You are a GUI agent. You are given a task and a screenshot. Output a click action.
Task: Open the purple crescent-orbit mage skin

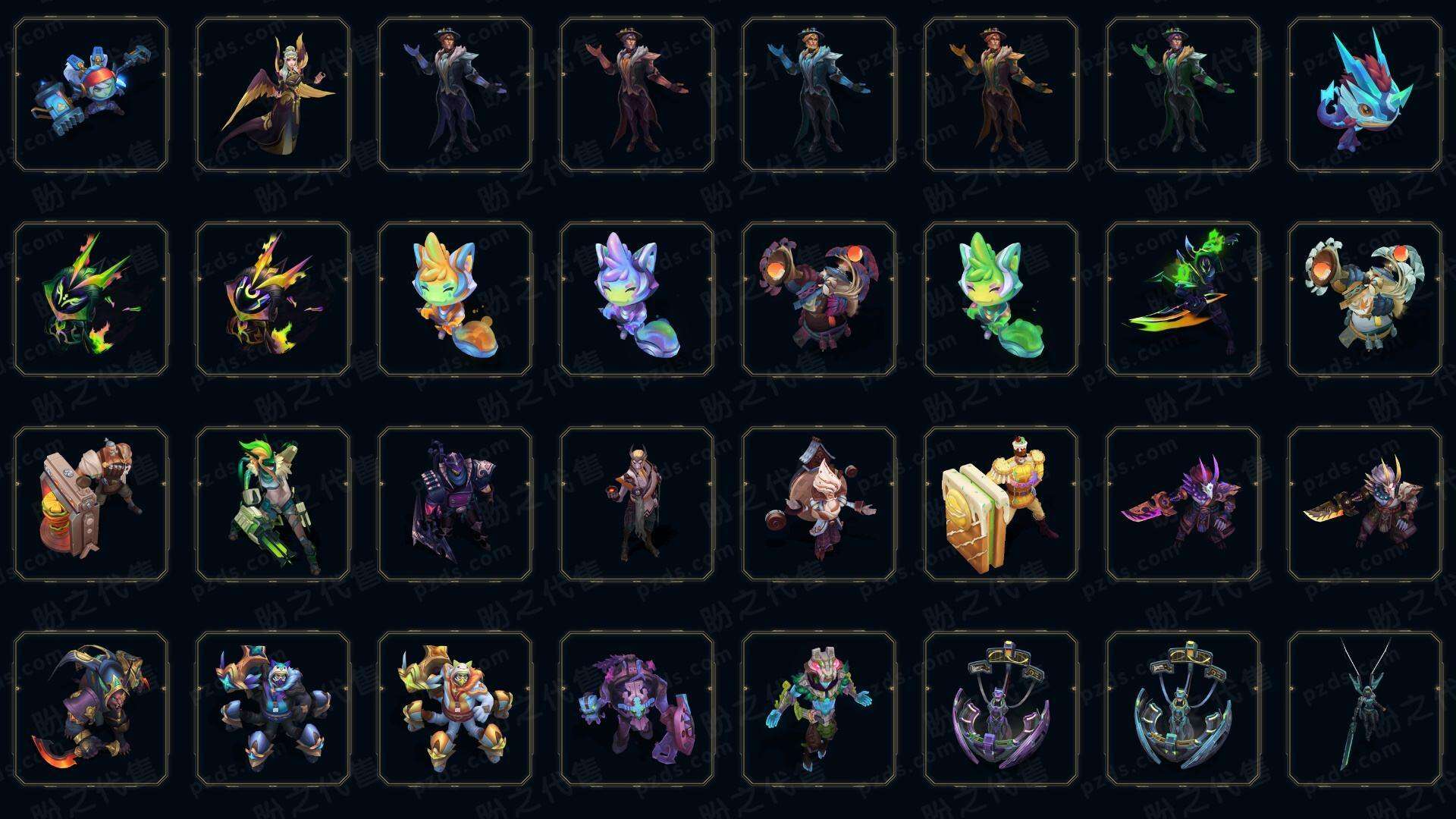click(1001, 708)
